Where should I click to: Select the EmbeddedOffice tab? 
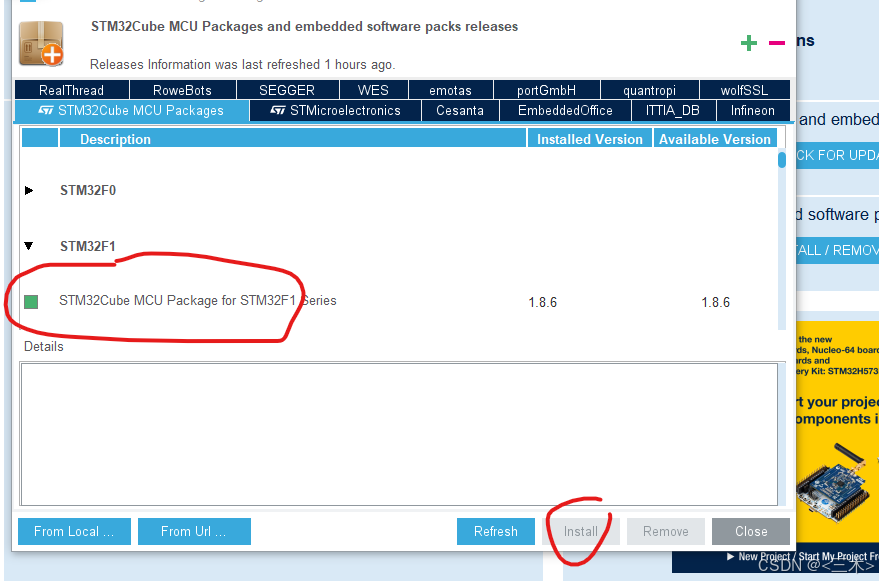point(565,110)
